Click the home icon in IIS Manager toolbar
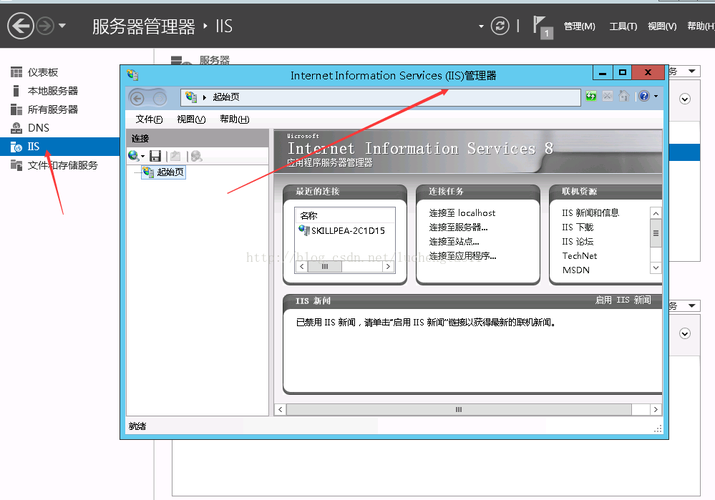715x500 pixels. [624, 96]
